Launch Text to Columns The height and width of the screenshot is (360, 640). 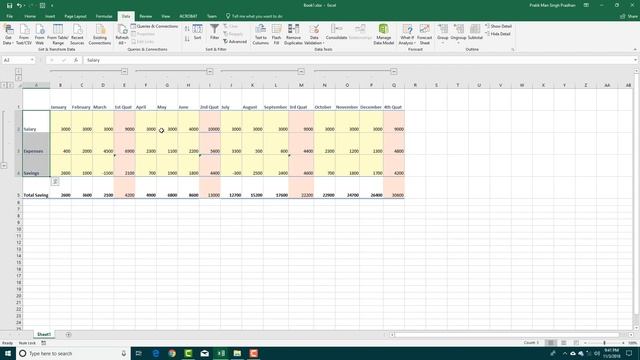pyautogui.click(x=260, y=35)
